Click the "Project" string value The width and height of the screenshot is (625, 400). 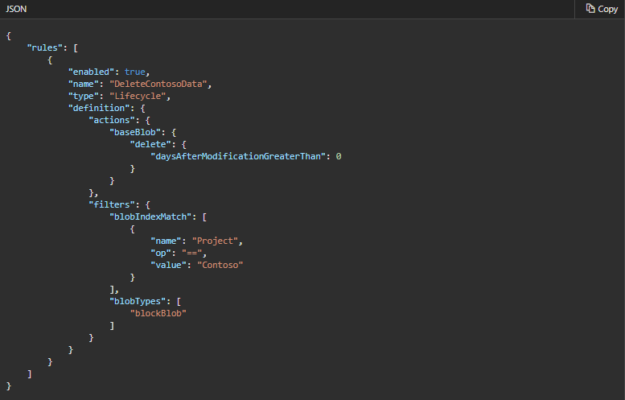coord(215,241)
